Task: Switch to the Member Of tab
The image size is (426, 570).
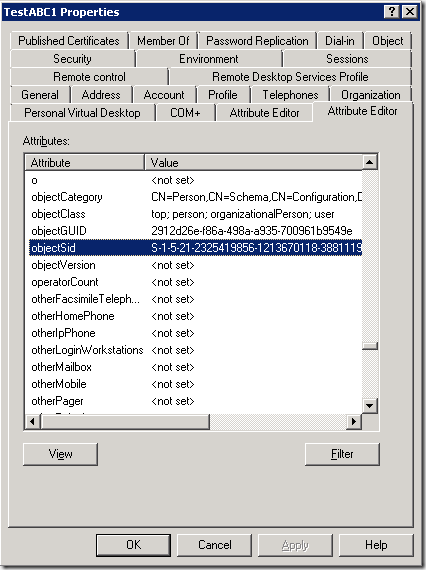Action: (163, 41)
